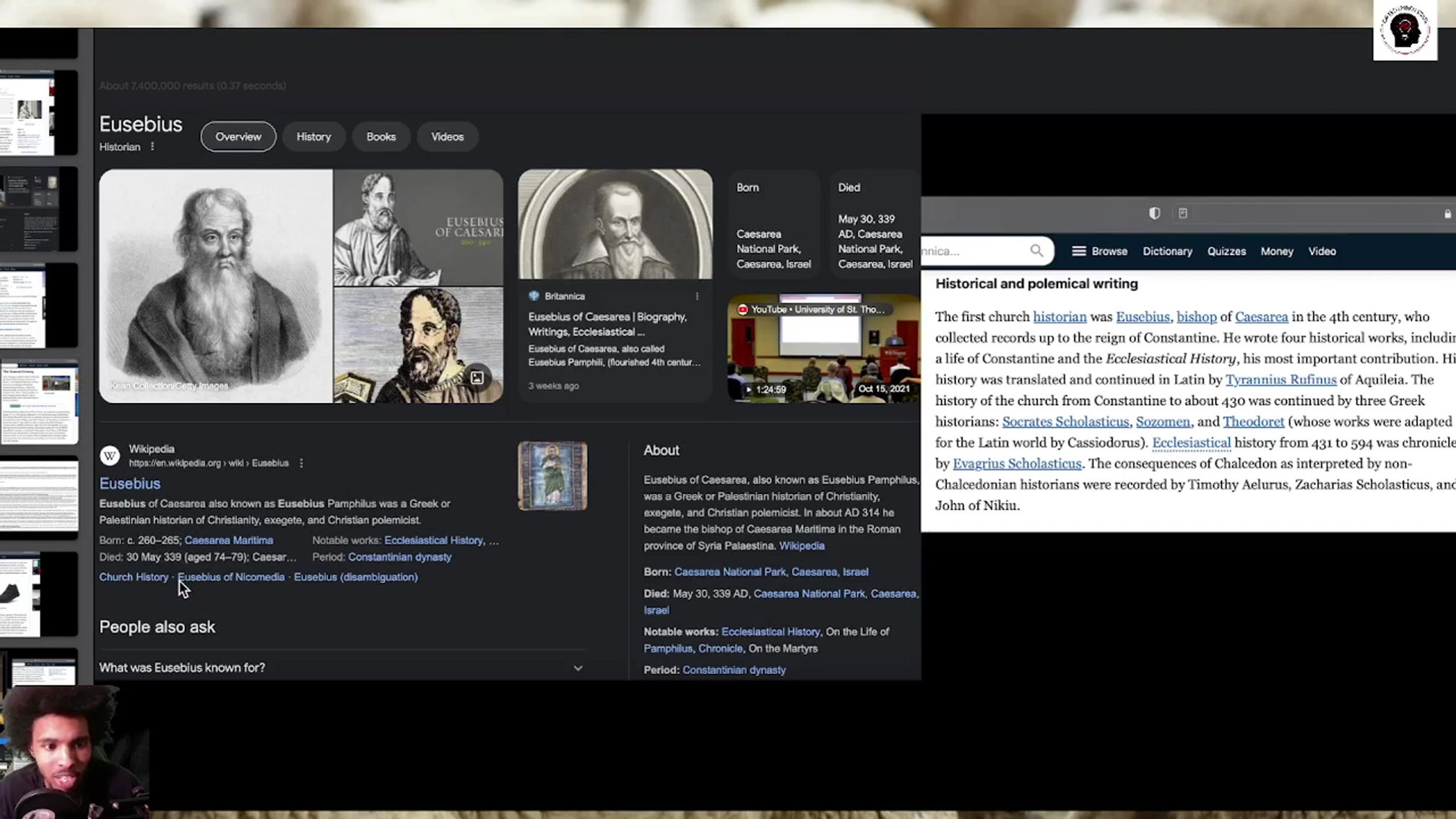Click the channel logo at the top right
The width and height of the screenshot is (1456, 819).
coord(1405,30)
